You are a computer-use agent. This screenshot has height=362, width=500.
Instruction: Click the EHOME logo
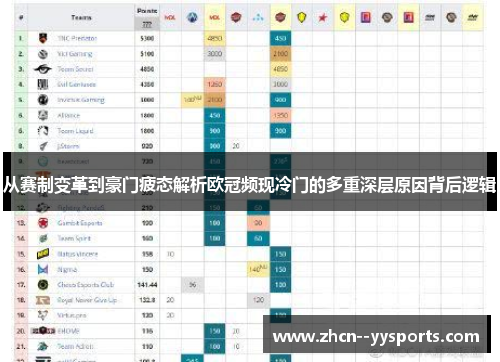pyautogui.click(x=43, y=331)
